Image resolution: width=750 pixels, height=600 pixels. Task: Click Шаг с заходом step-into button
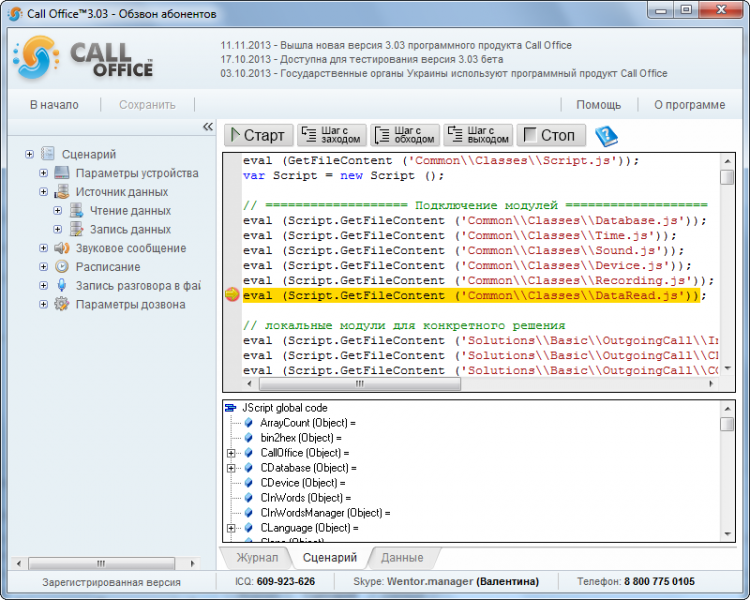(x=331, y=135)
